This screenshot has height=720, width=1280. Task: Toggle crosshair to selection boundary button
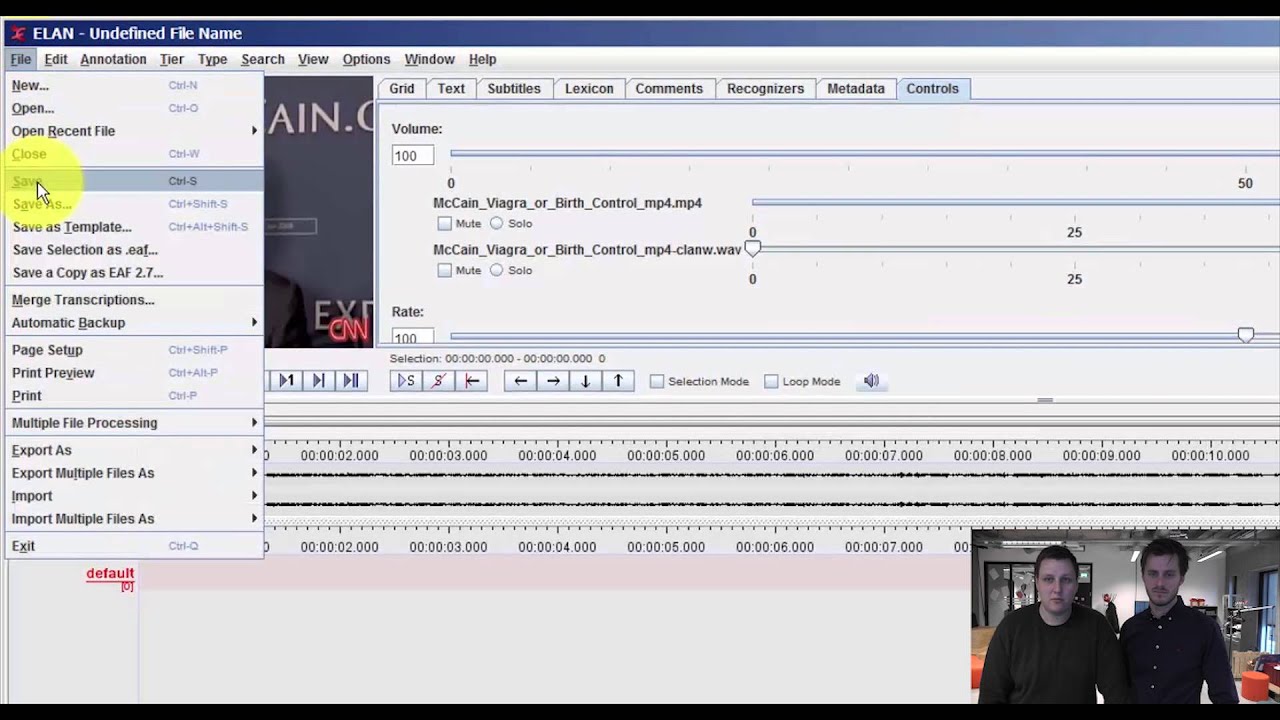point(472,381)
